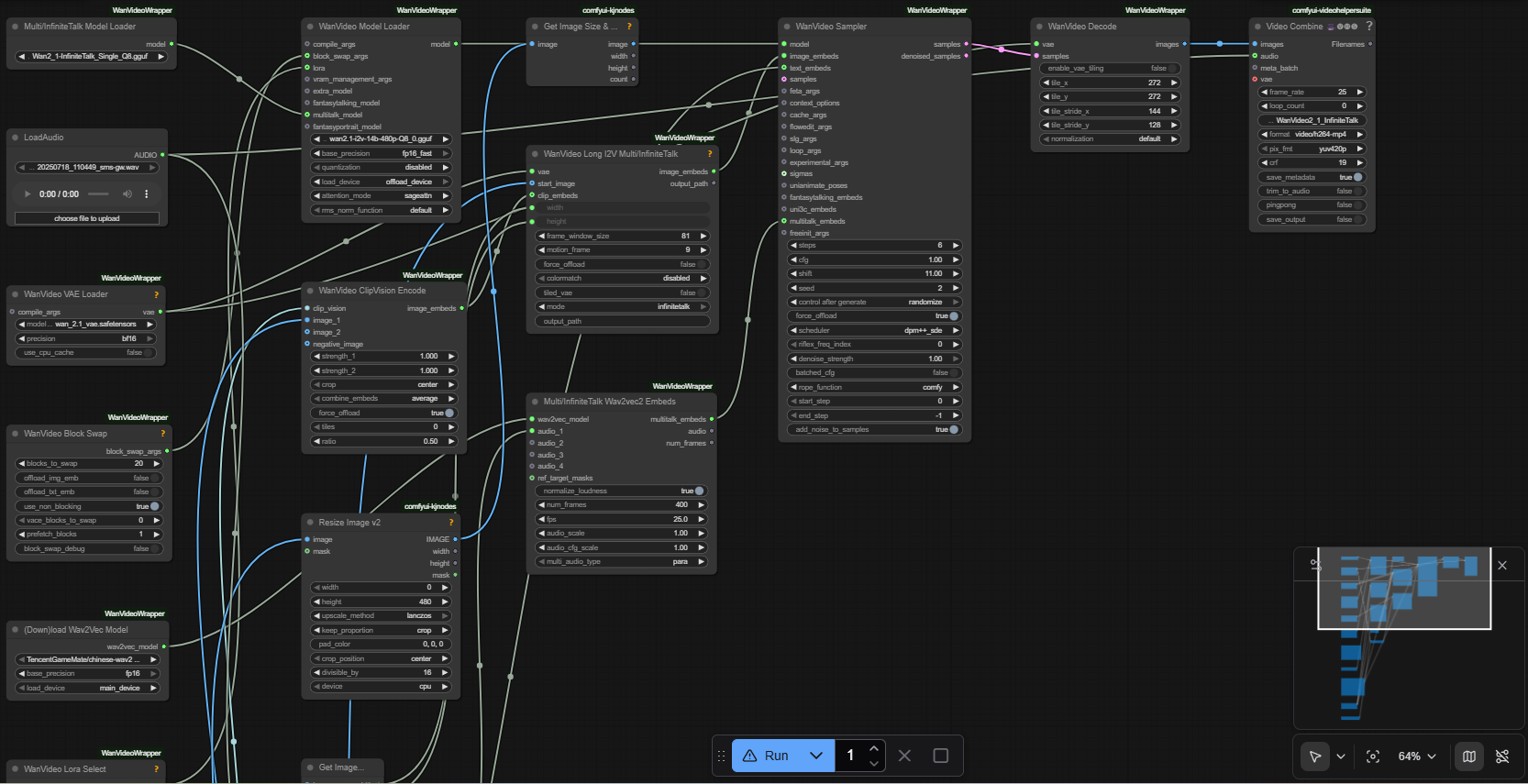Mute audio using LoadAudio speaker icon

pos(127,194)
